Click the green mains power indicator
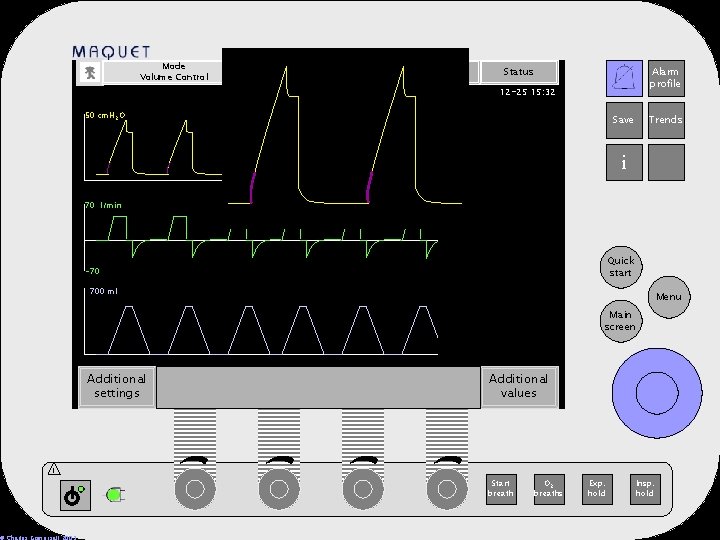 [x=116, y=495]
